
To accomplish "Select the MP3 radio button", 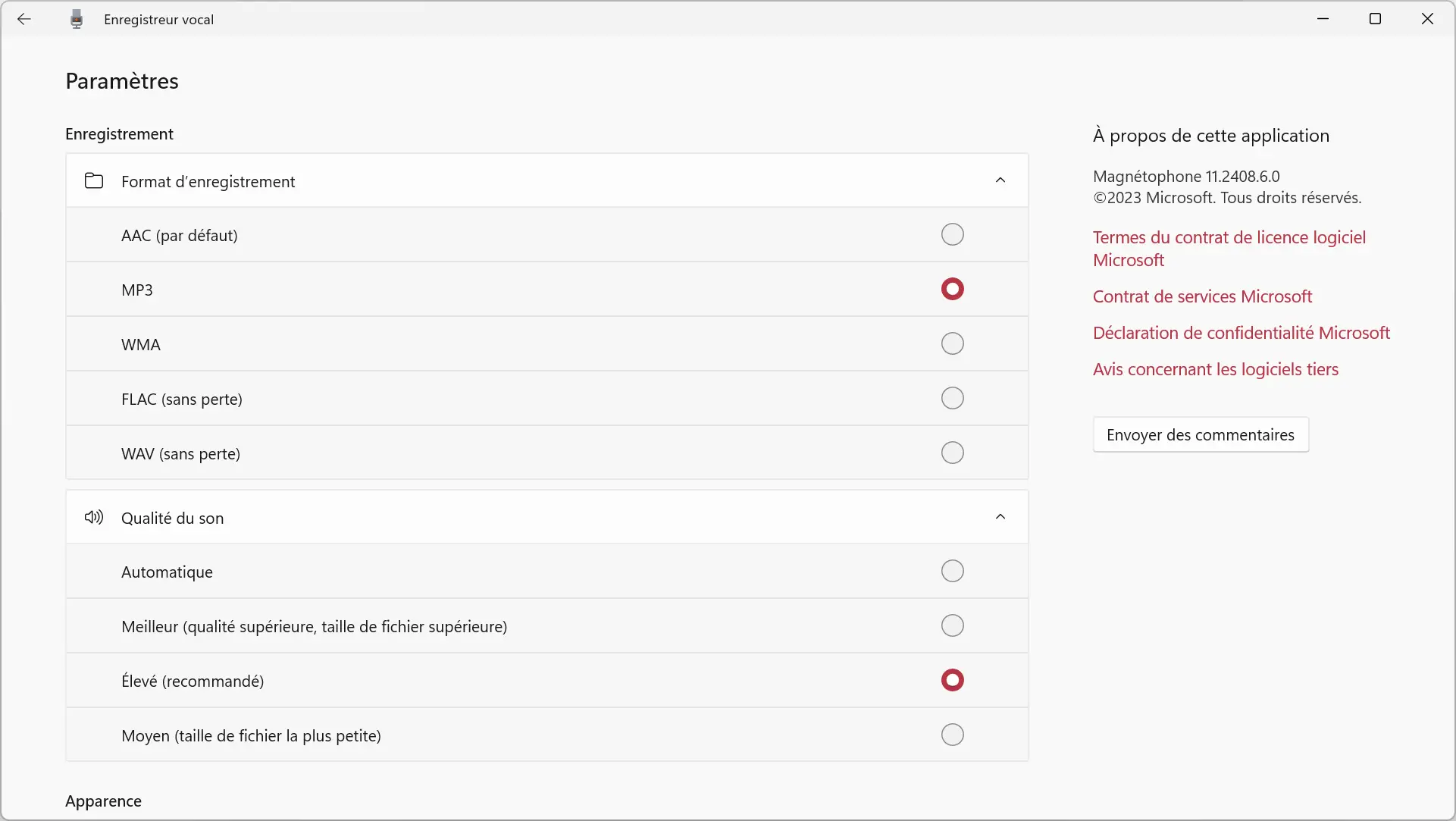I will (952, 289).
